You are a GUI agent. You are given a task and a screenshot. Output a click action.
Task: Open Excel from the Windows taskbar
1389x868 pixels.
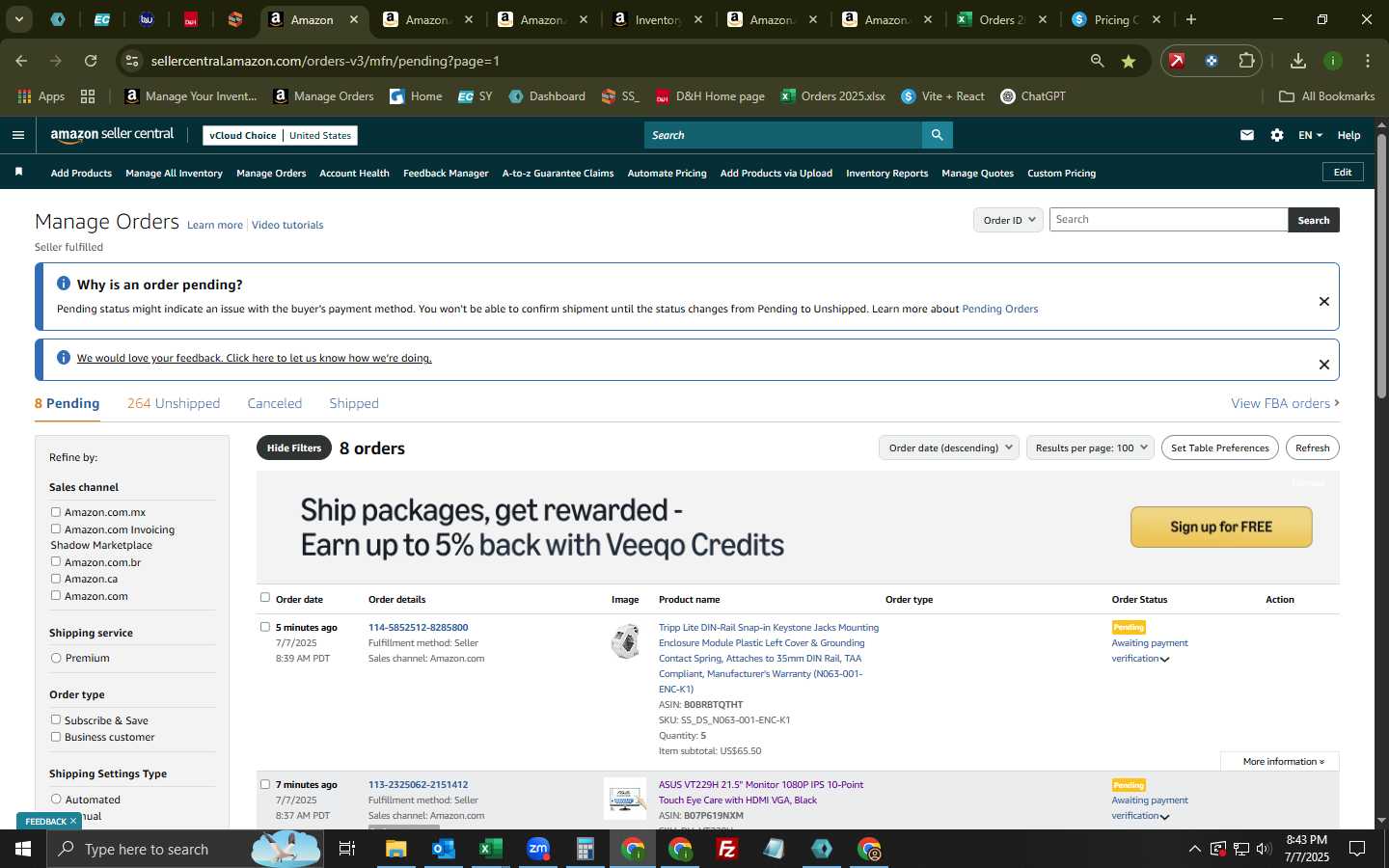[x=491, y=849]
